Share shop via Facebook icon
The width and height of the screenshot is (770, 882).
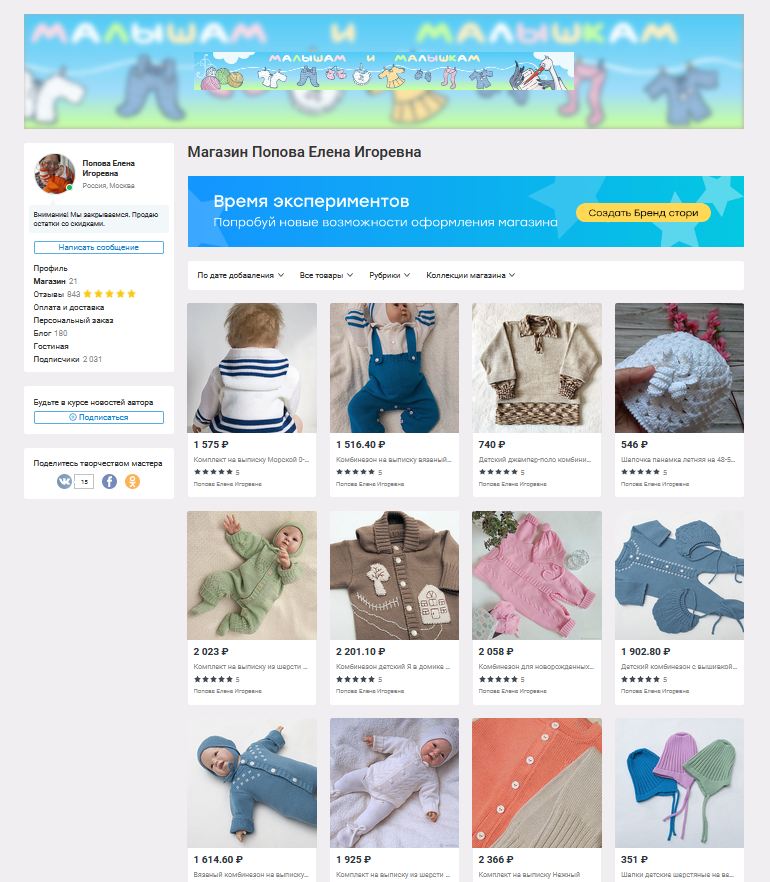(x=109, y=482)
